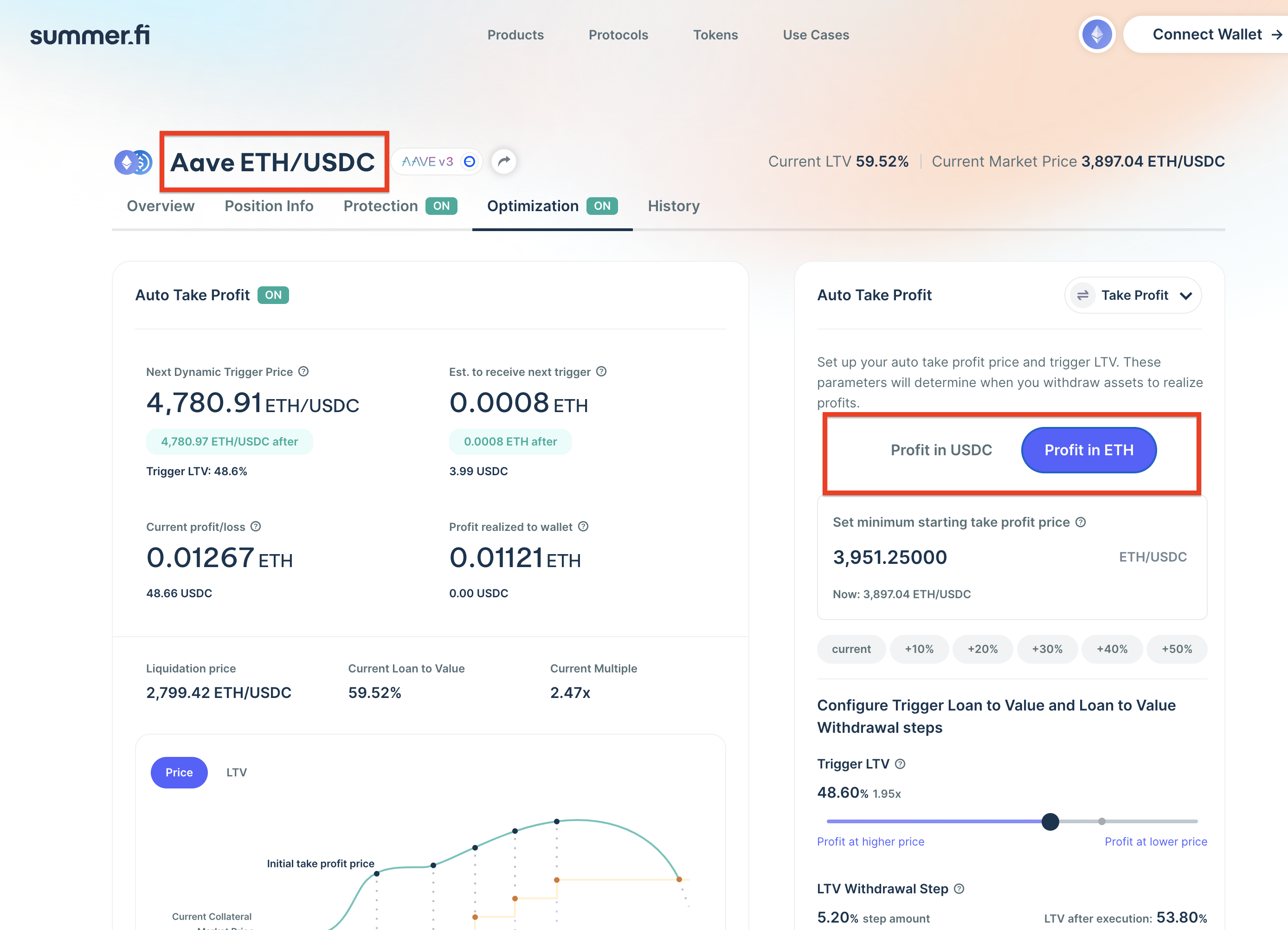Image resolution: width=1288 pixels, height=930 pixels.
Task: Click info icon next to Est. to receive next trigger
Action: coord(601,372)
